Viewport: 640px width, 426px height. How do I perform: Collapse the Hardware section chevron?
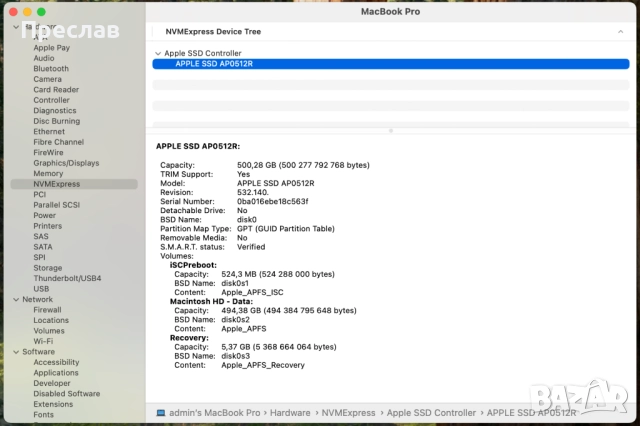[16, 27]
